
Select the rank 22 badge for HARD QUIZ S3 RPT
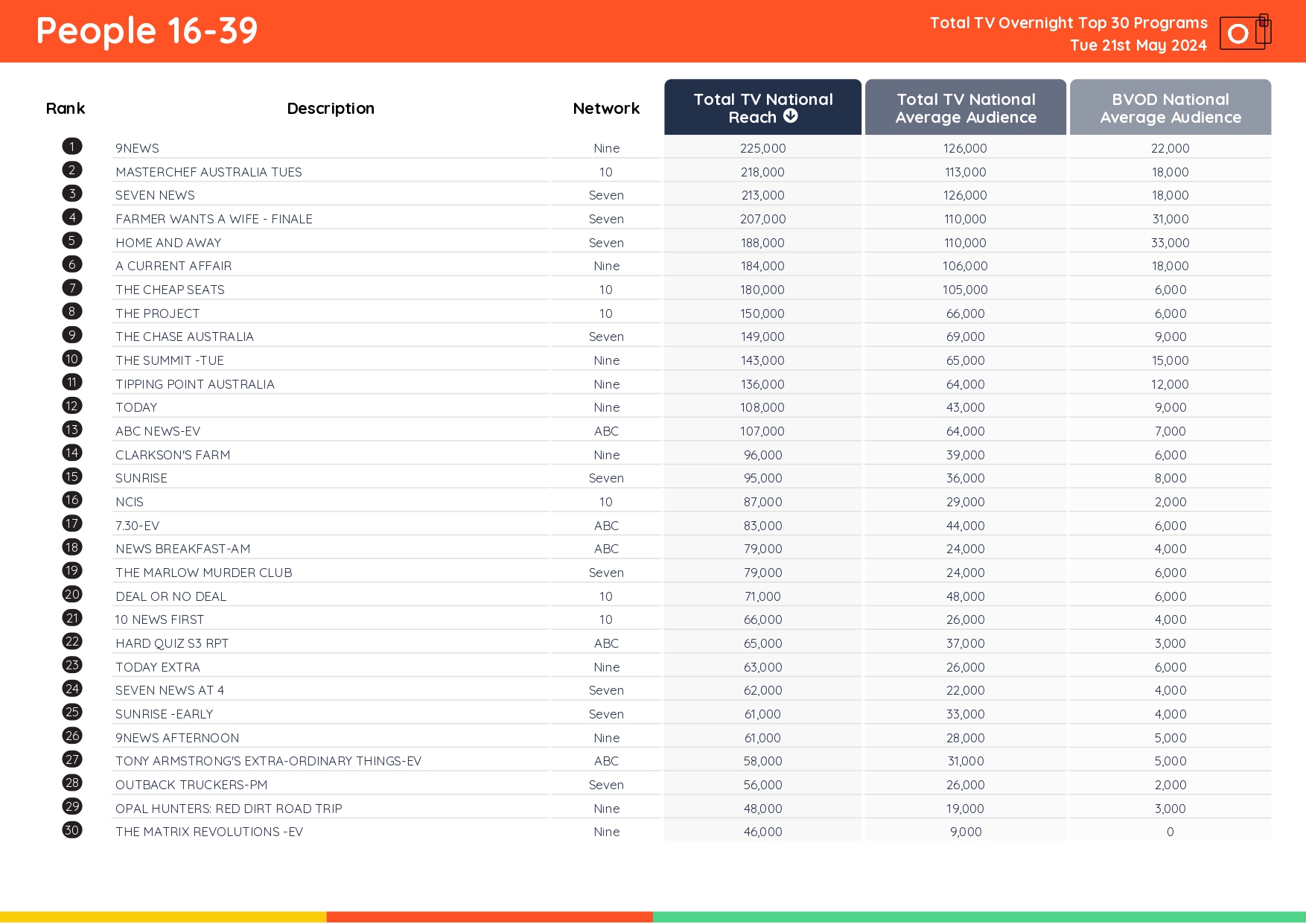coord(71,641)
